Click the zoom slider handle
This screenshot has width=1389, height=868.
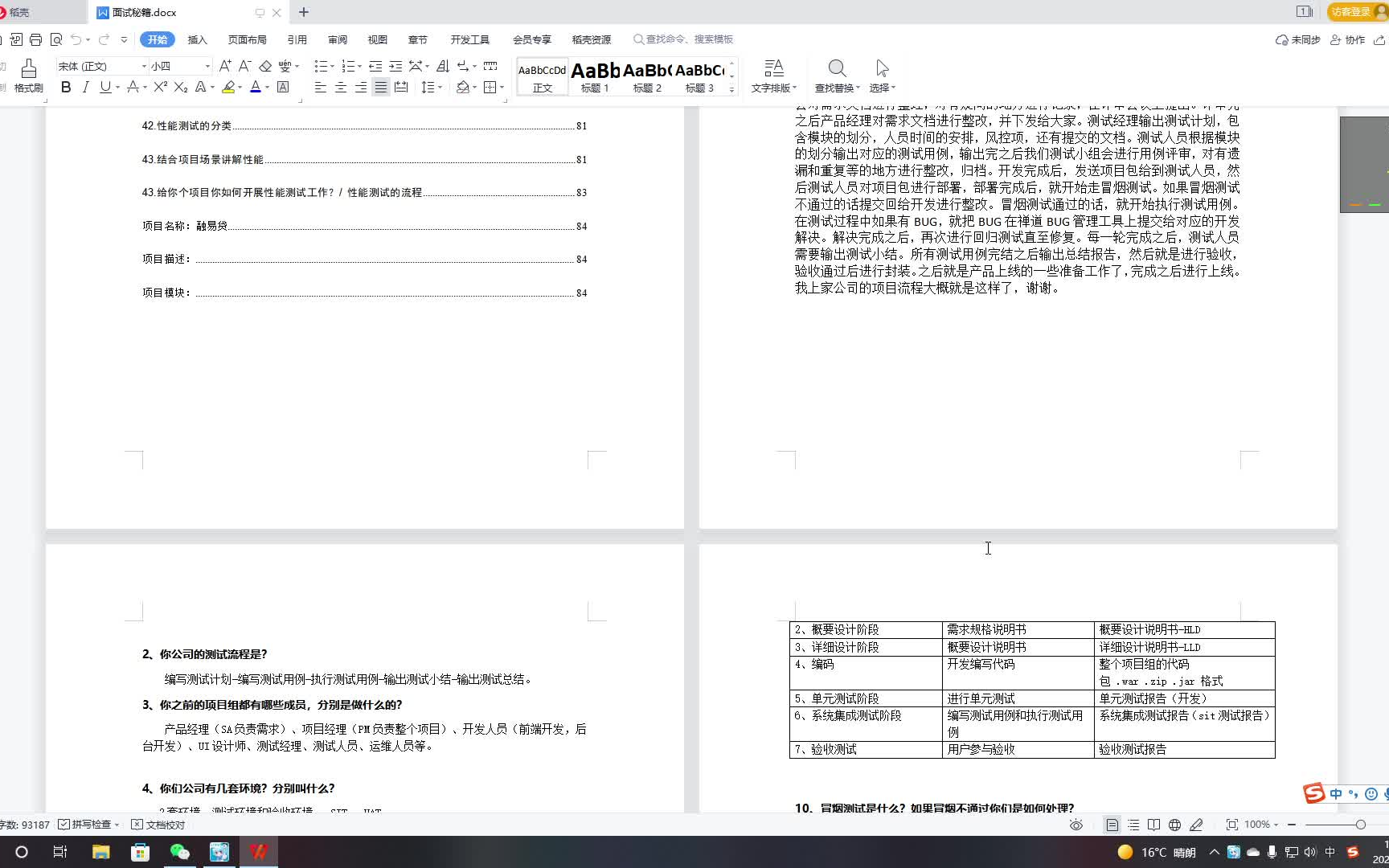pos(1360,825)
